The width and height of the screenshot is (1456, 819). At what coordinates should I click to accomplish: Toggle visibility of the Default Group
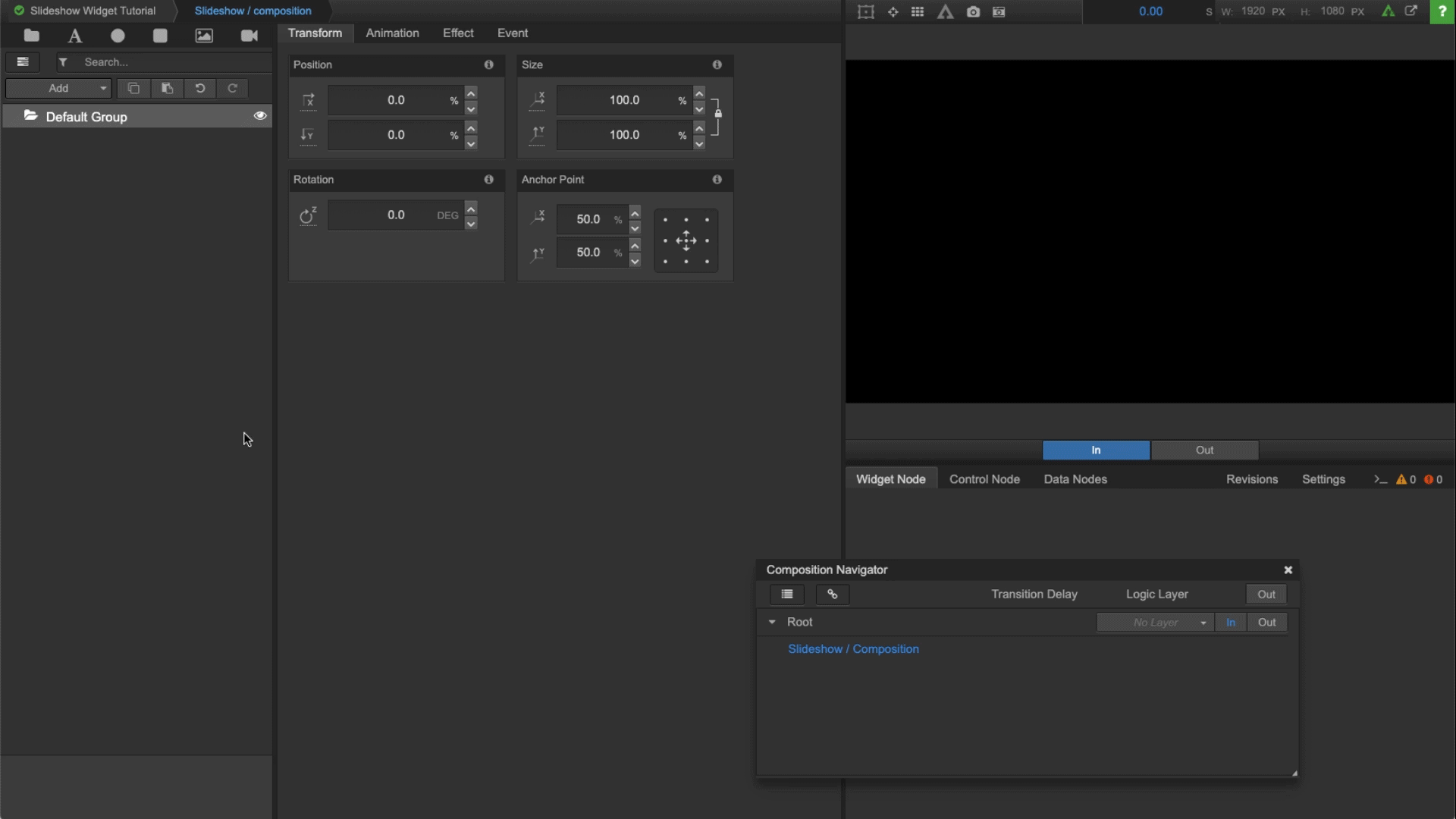pos(260,116)
